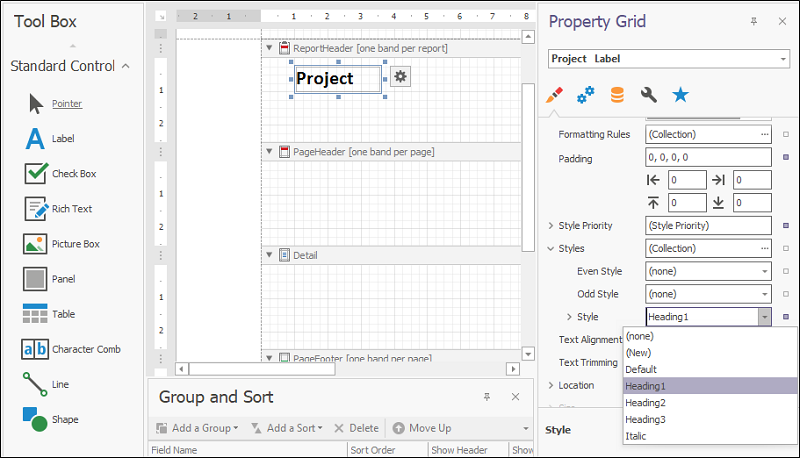Screen dimensions: 800x458
Task: Choose the Table control icon
Action: 36,314
